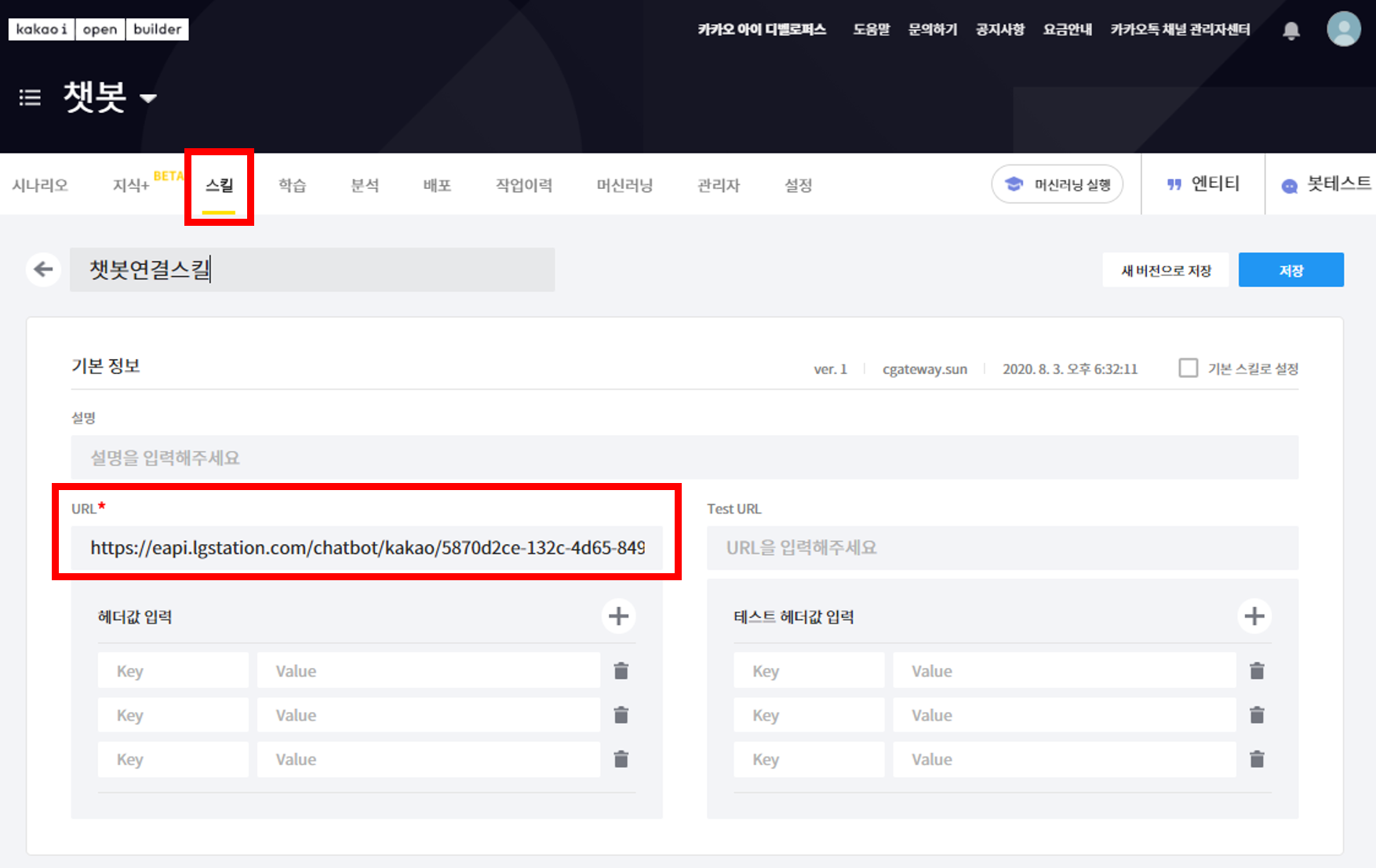Delete the first header key-value row
1376x868 pixels.
click(x=621, y=671)
